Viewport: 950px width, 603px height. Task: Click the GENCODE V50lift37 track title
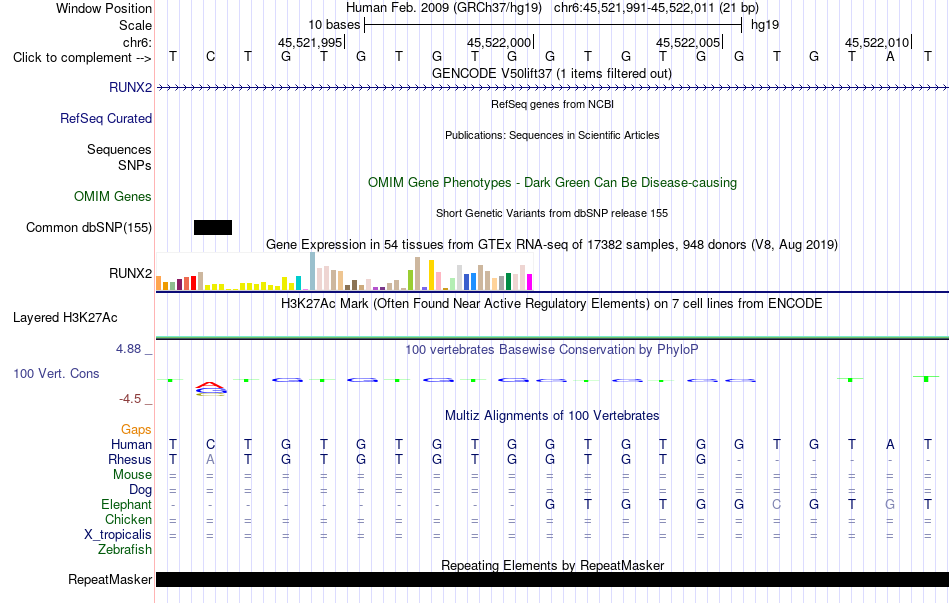click(552, 73)
